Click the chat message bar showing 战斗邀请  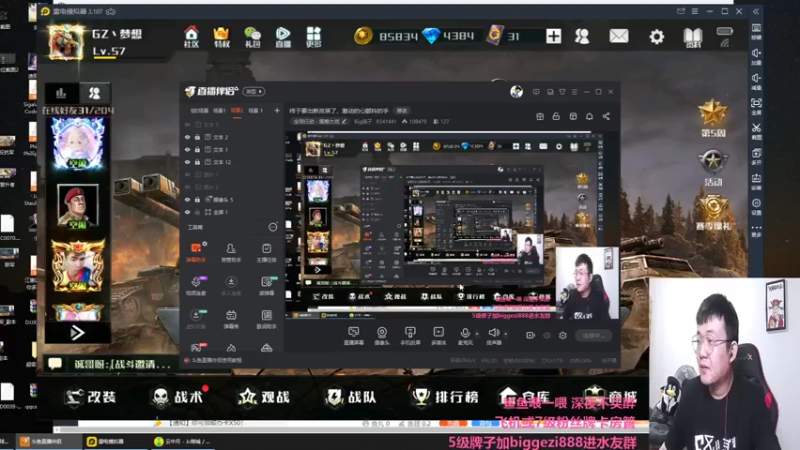[111, 364]
